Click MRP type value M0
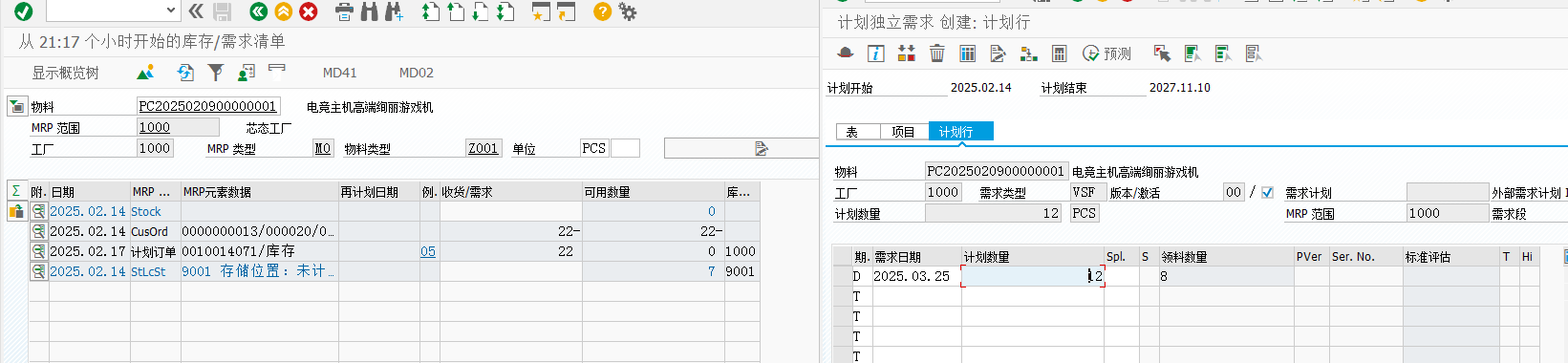This screenshot has width=1568, height=363. (323, 148)
